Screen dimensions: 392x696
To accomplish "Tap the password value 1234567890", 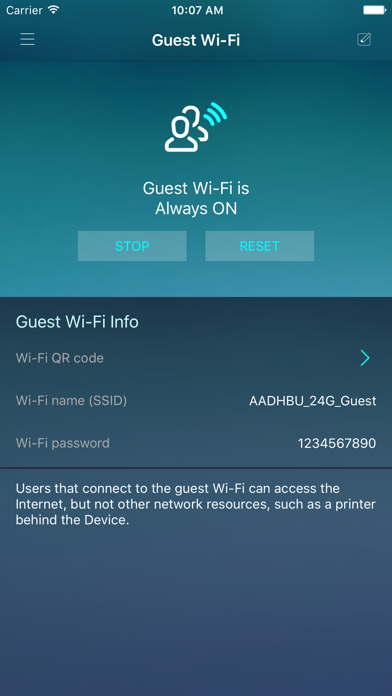I will point(337,443).
